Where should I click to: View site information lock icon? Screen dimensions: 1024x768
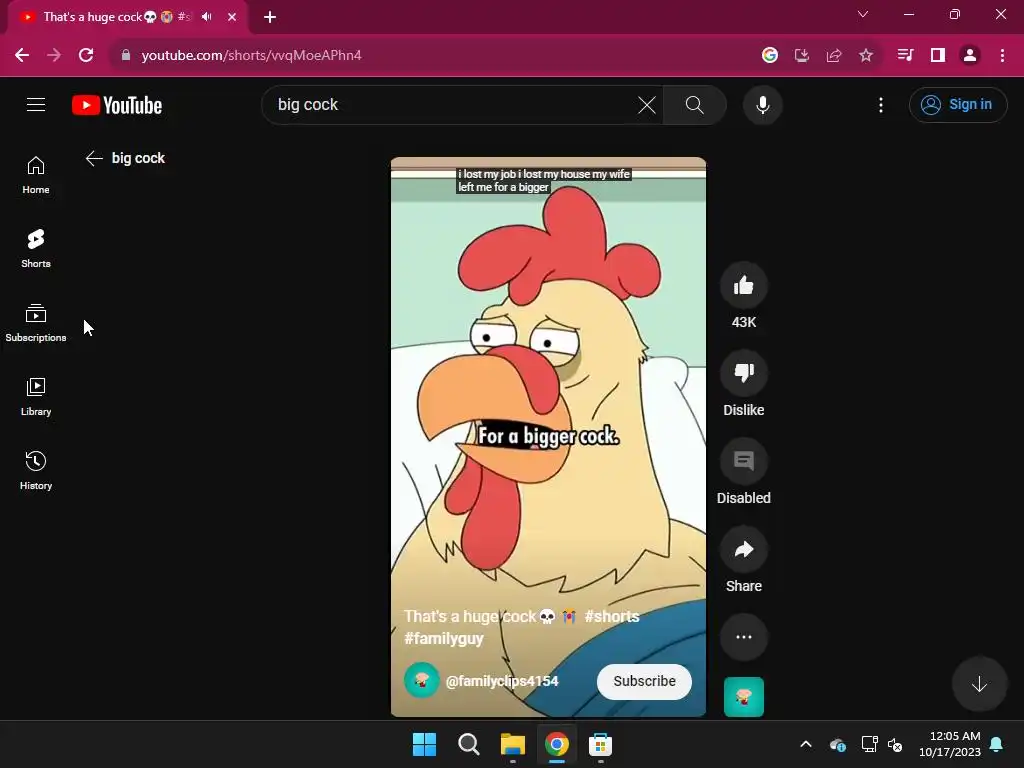coord(126,55)
